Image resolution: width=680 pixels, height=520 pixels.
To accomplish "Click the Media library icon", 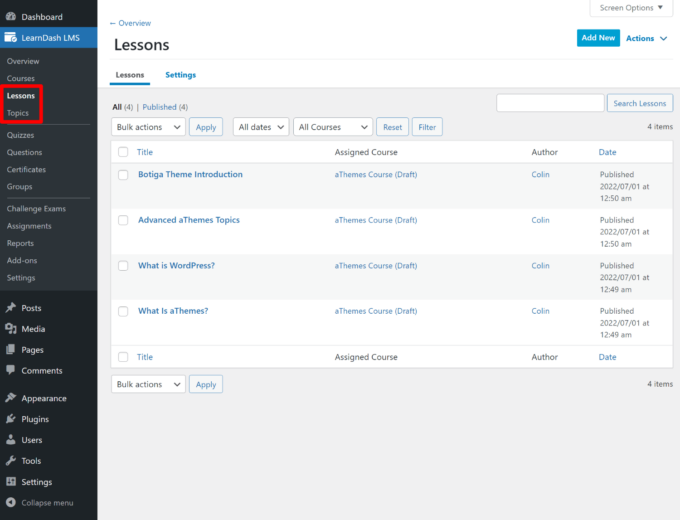I will pos(11,329).
